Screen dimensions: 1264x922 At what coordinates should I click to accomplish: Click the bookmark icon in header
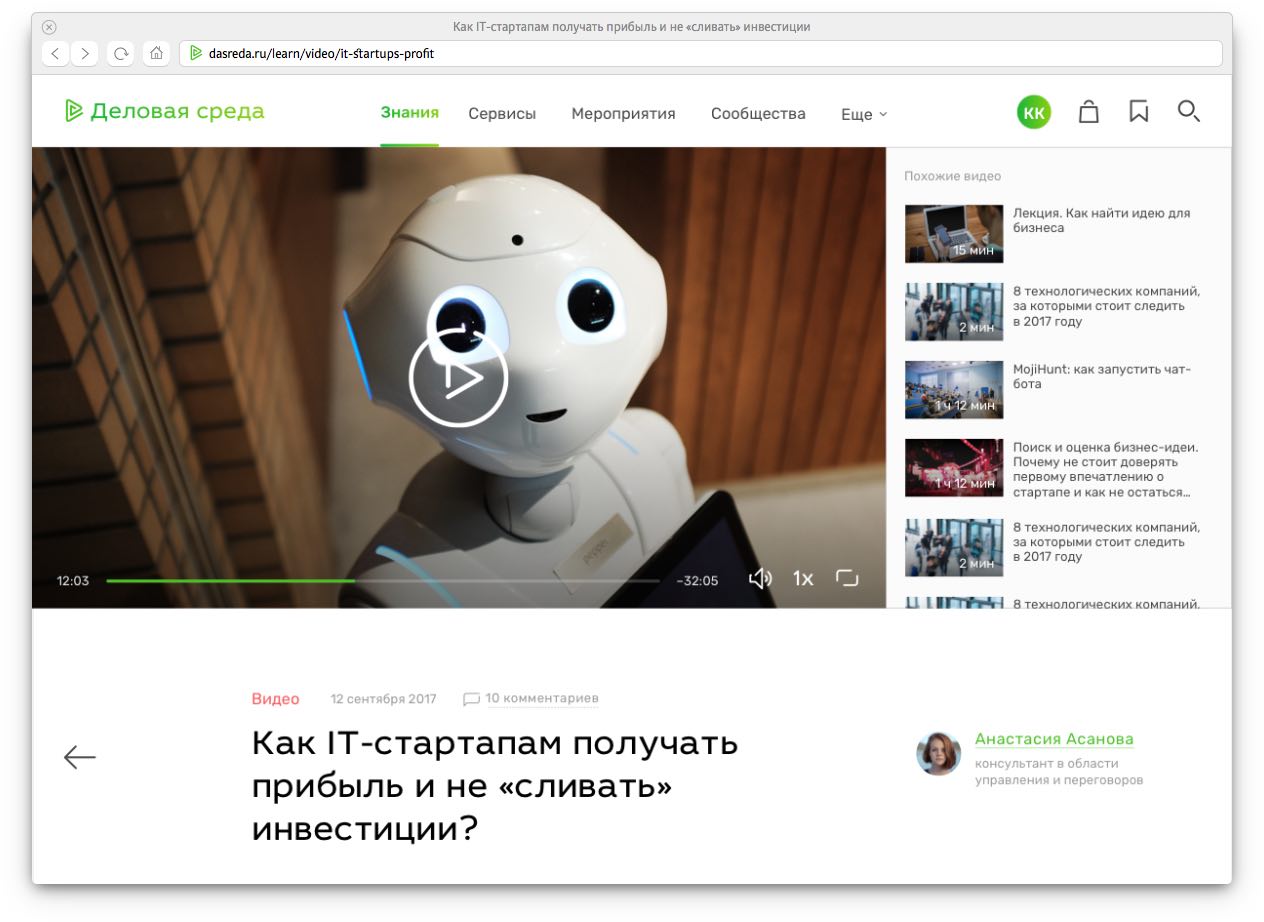pos(1138,112)
